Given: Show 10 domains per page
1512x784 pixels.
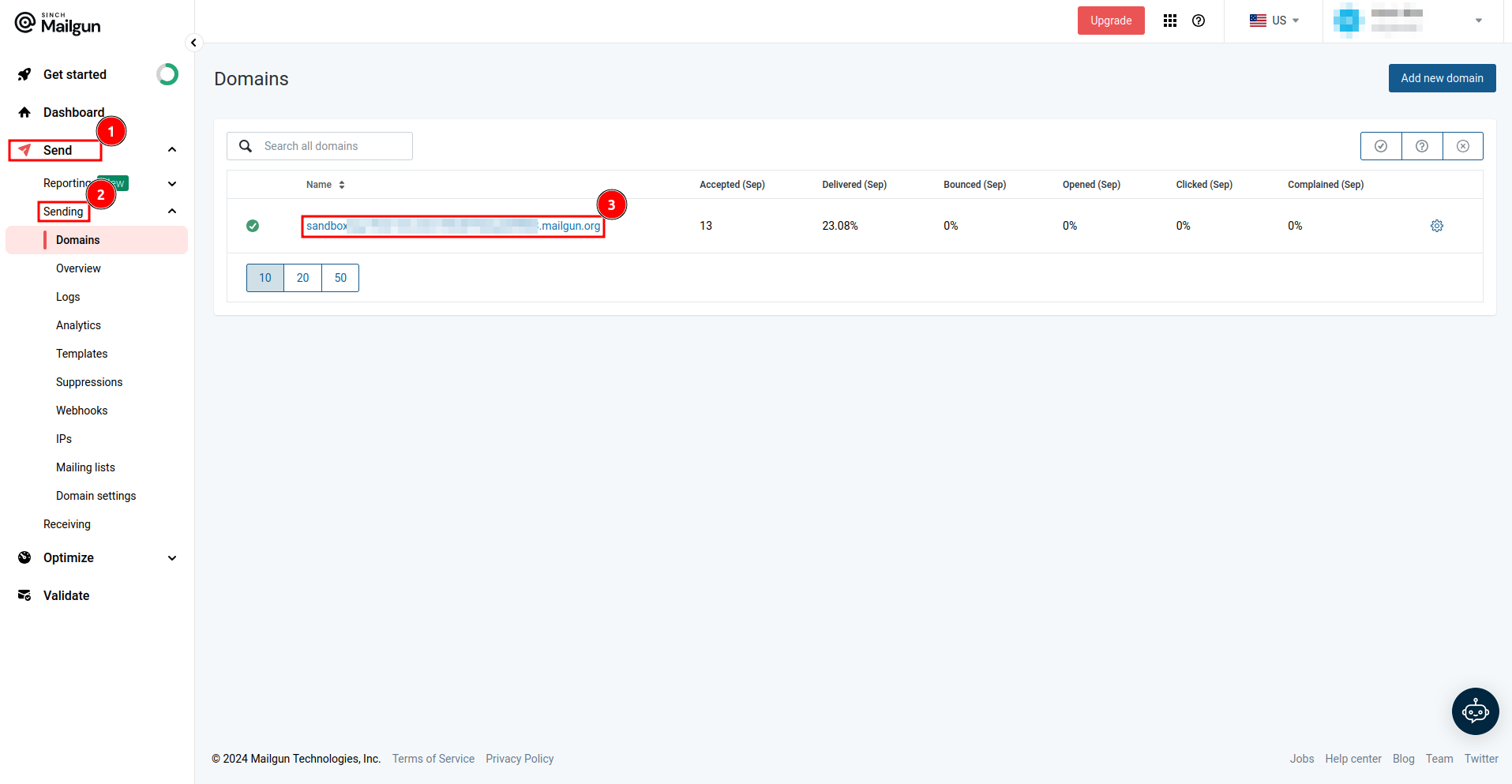Looking at the screenshot, I should coord(265,278).
